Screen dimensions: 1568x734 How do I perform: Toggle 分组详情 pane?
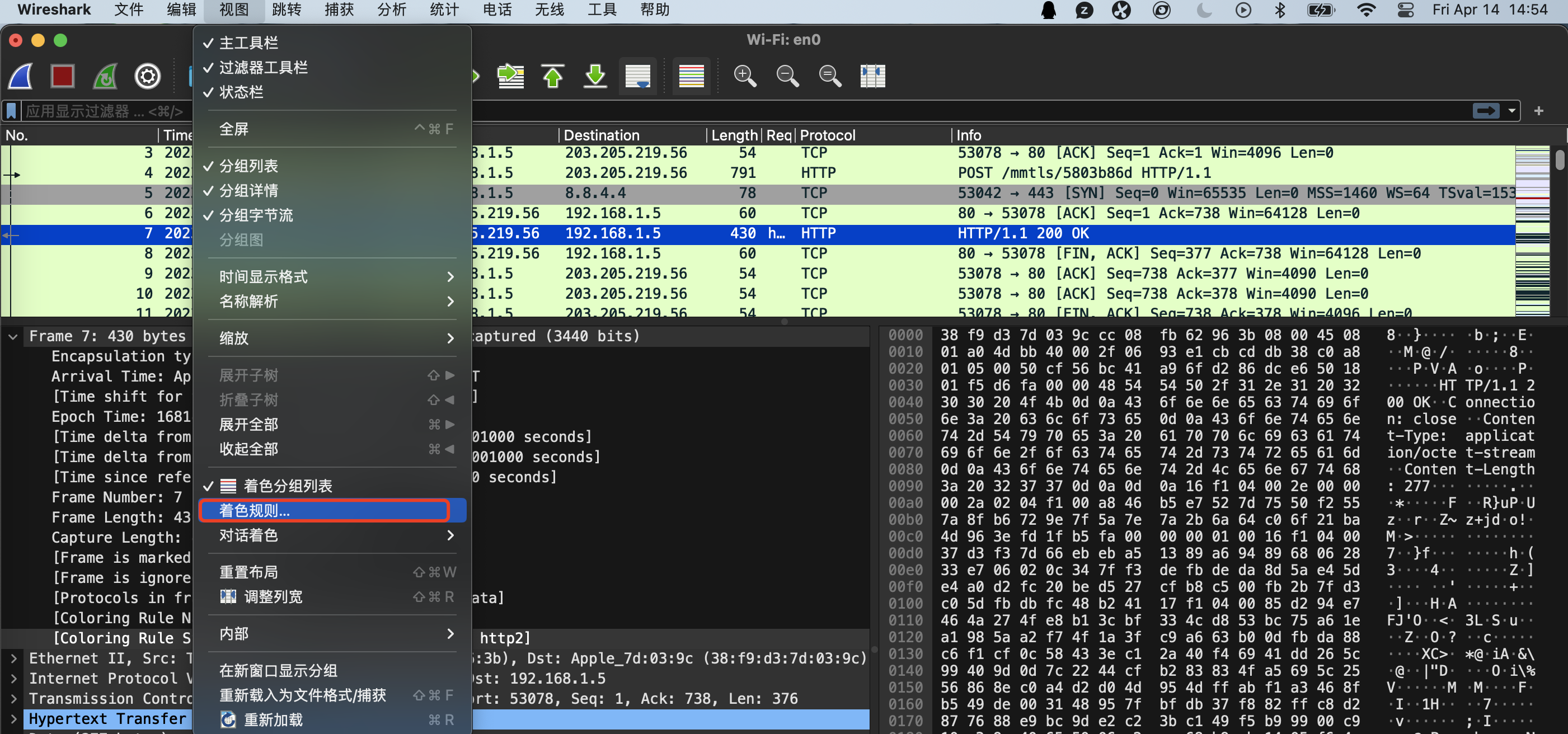(x=332, y=191)
